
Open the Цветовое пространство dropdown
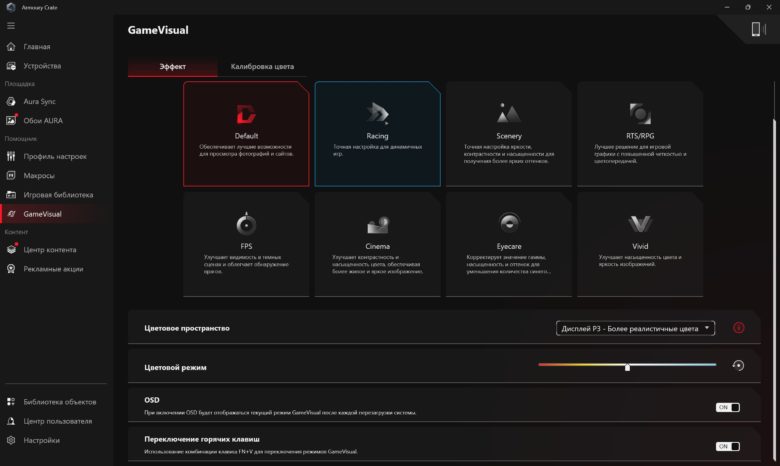[x=635, y=328]
